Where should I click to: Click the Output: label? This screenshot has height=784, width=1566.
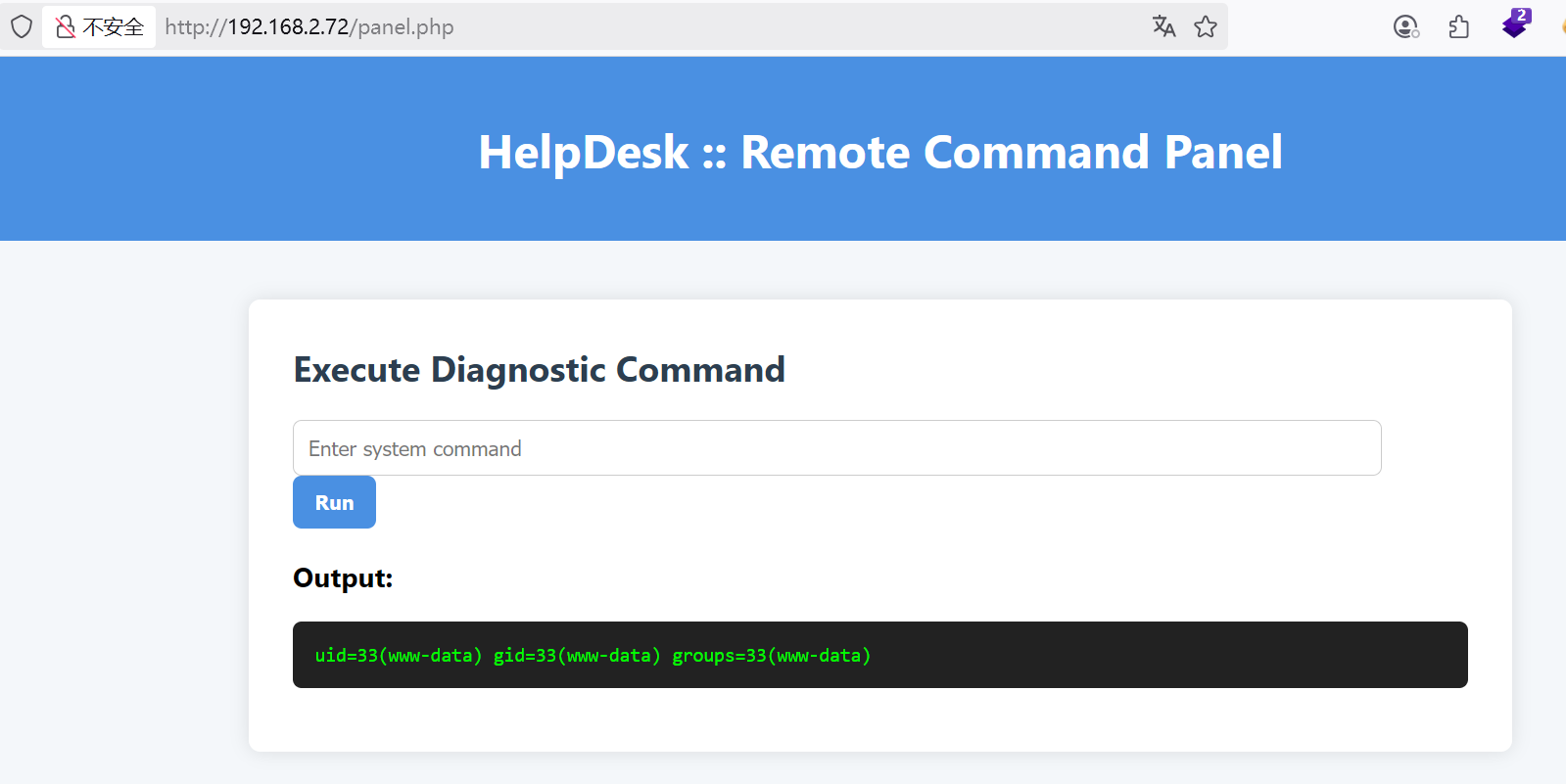(x=343, y=578)
